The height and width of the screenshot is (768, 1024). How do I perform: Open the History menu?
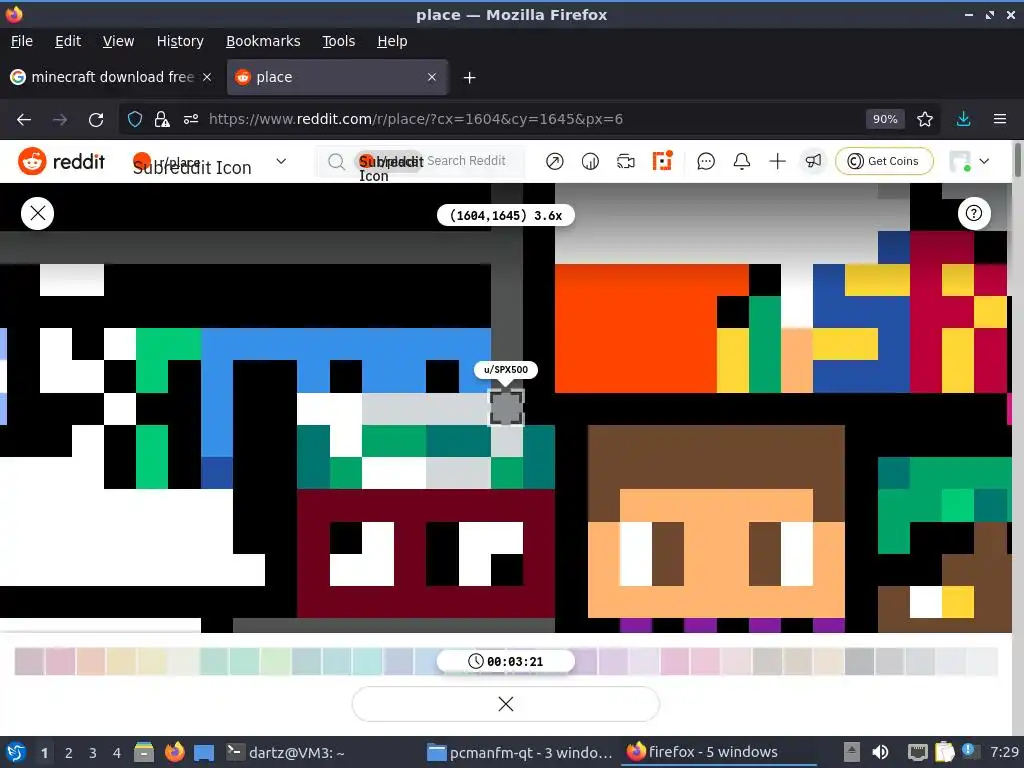180,41
